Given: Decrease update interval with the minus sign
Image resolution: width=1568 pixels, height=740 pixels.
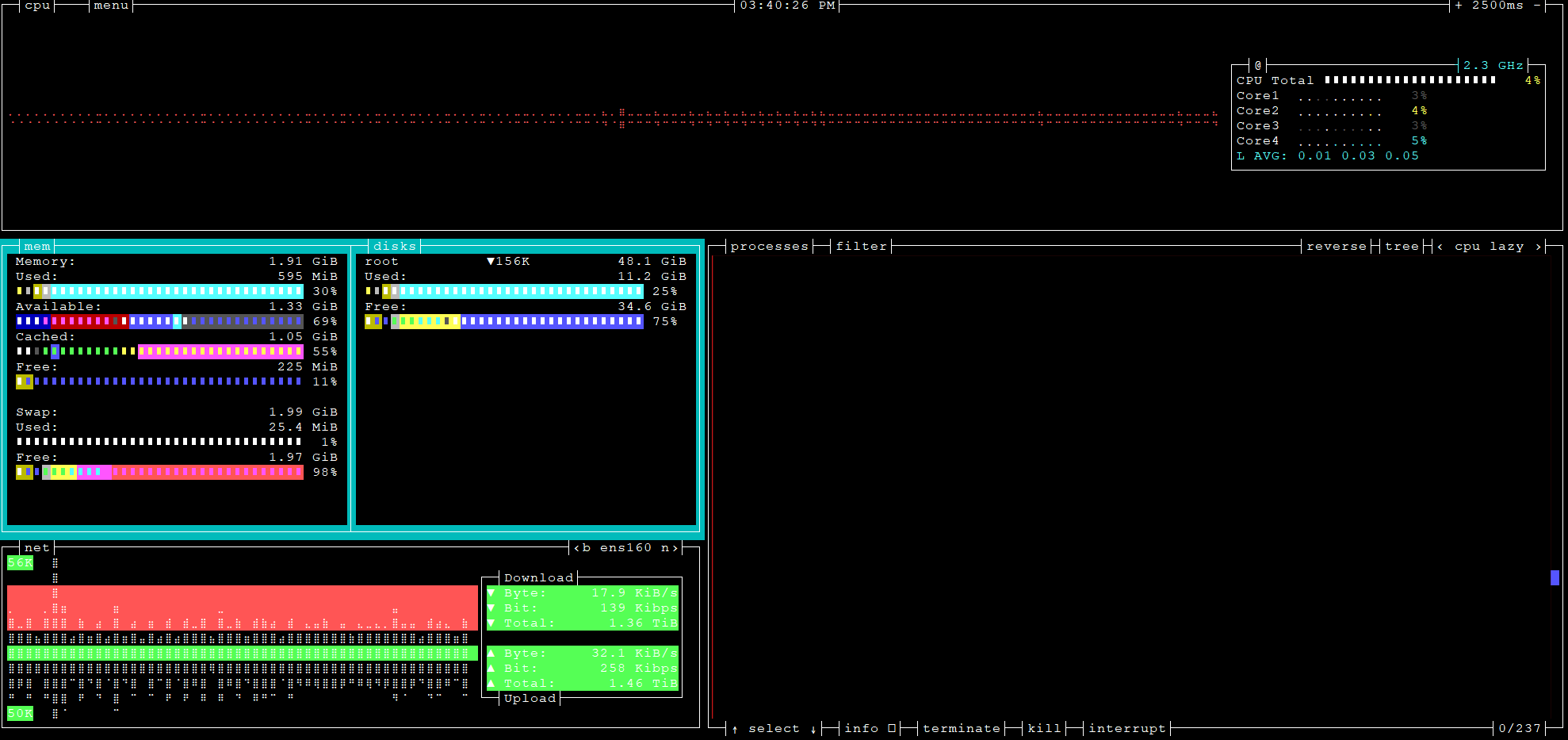Looking at the screenshot, I should [x=1537, y=6].
